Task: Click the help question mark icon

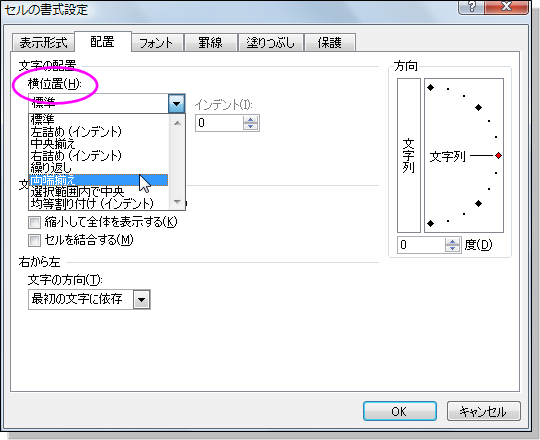Action: 471,6
